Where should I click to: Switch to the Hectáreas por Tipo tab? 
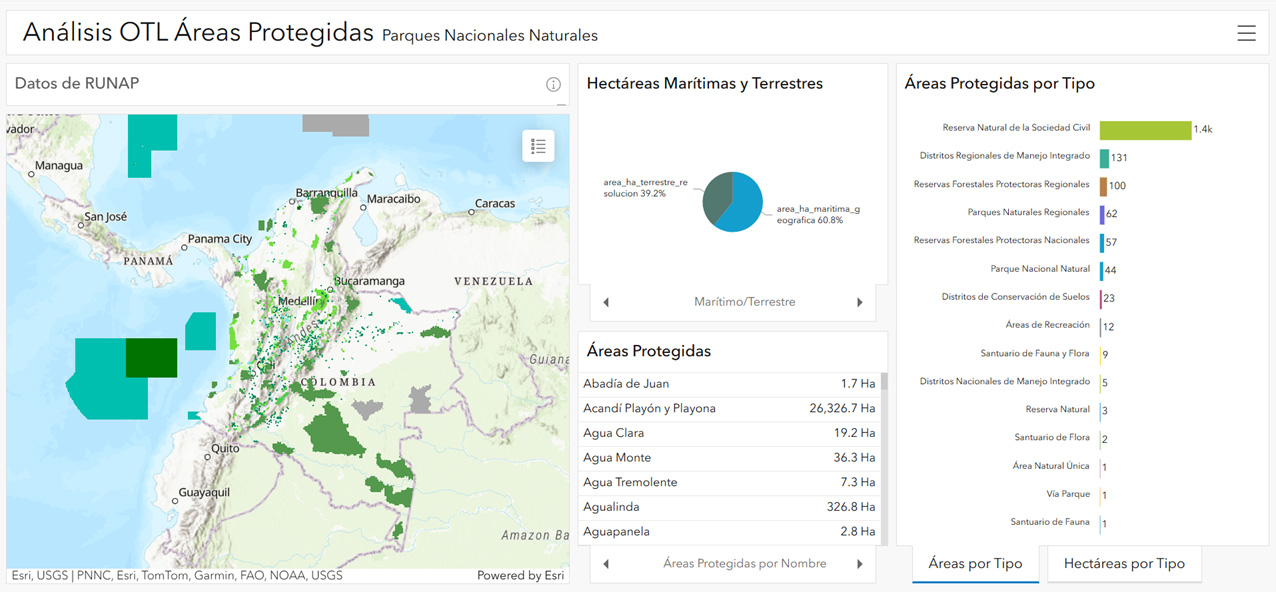[1124, 564]
